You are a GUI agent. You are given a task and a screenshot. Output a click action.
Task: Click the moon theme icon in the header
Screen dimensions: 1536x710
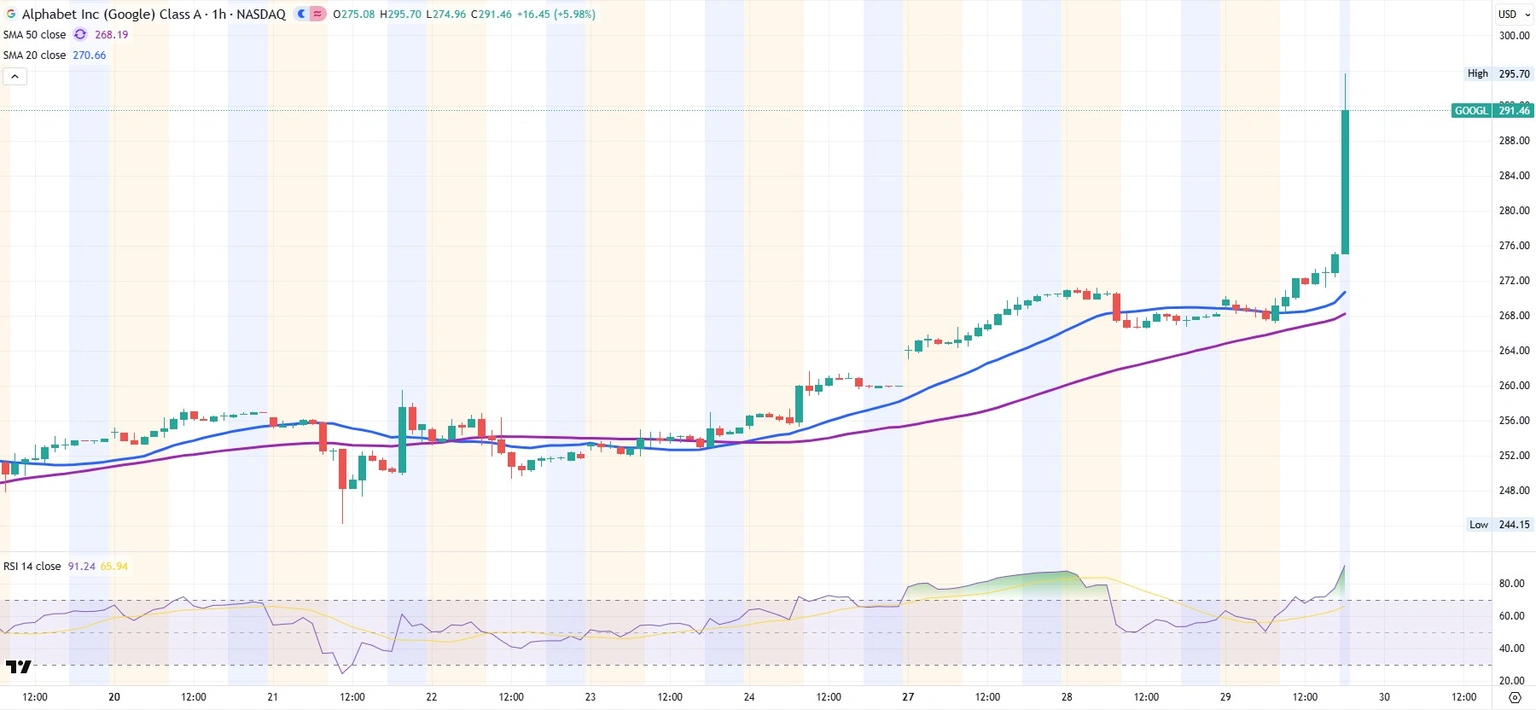300,14
